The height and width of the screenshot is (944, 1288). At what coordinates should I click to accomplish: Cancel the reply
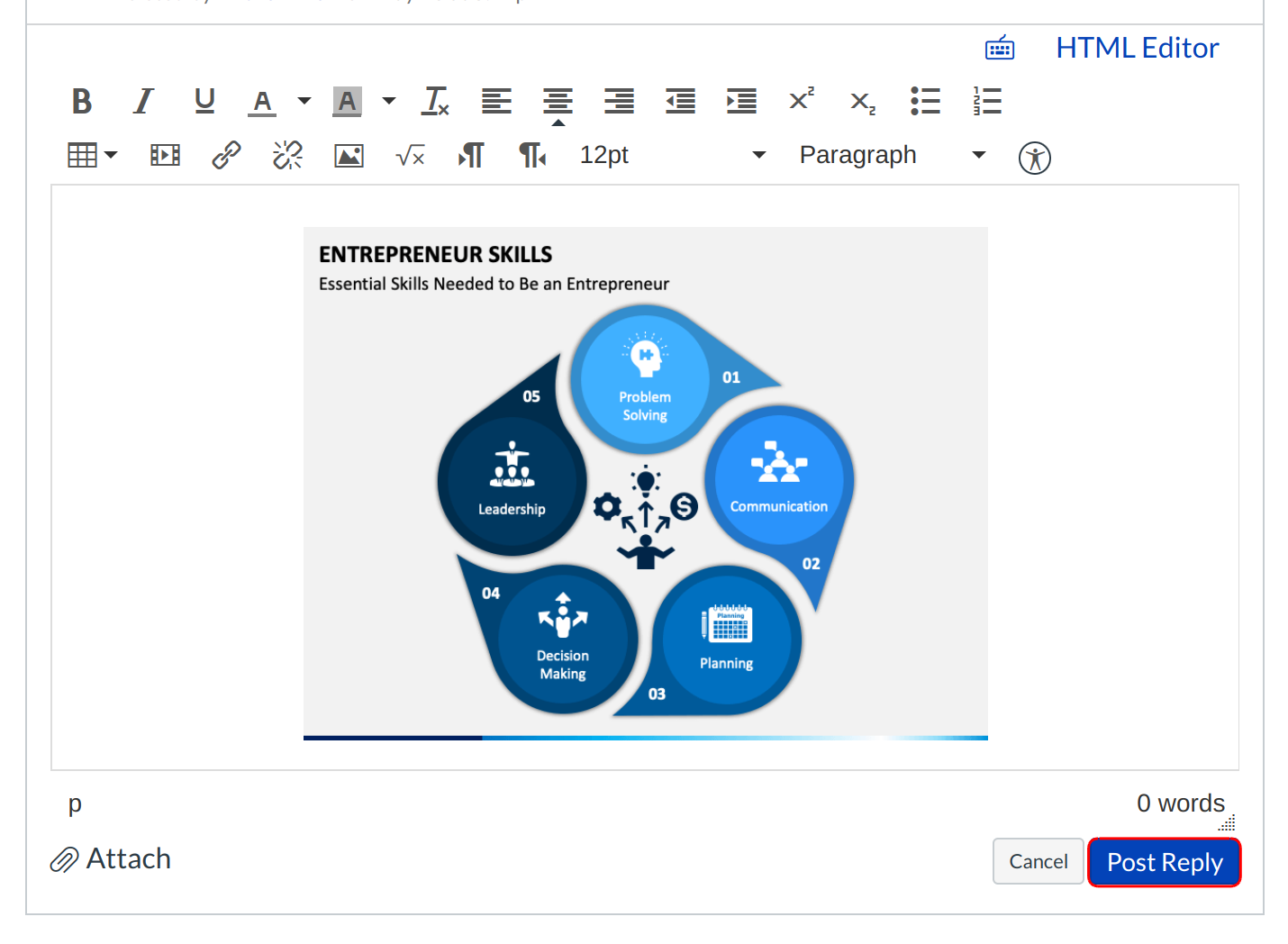(x=1038, y=862)
